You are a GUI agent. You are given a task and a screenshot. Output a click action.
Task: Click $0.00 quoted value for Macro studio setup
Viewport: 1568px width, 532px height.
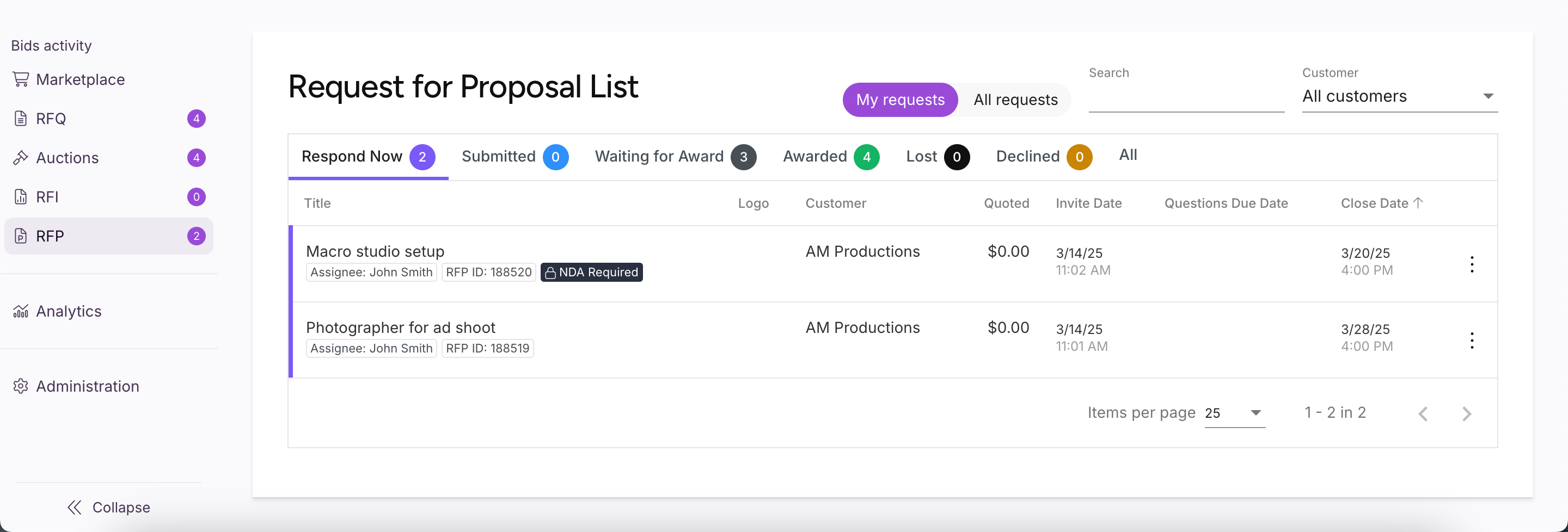[x=1008, y=251]
